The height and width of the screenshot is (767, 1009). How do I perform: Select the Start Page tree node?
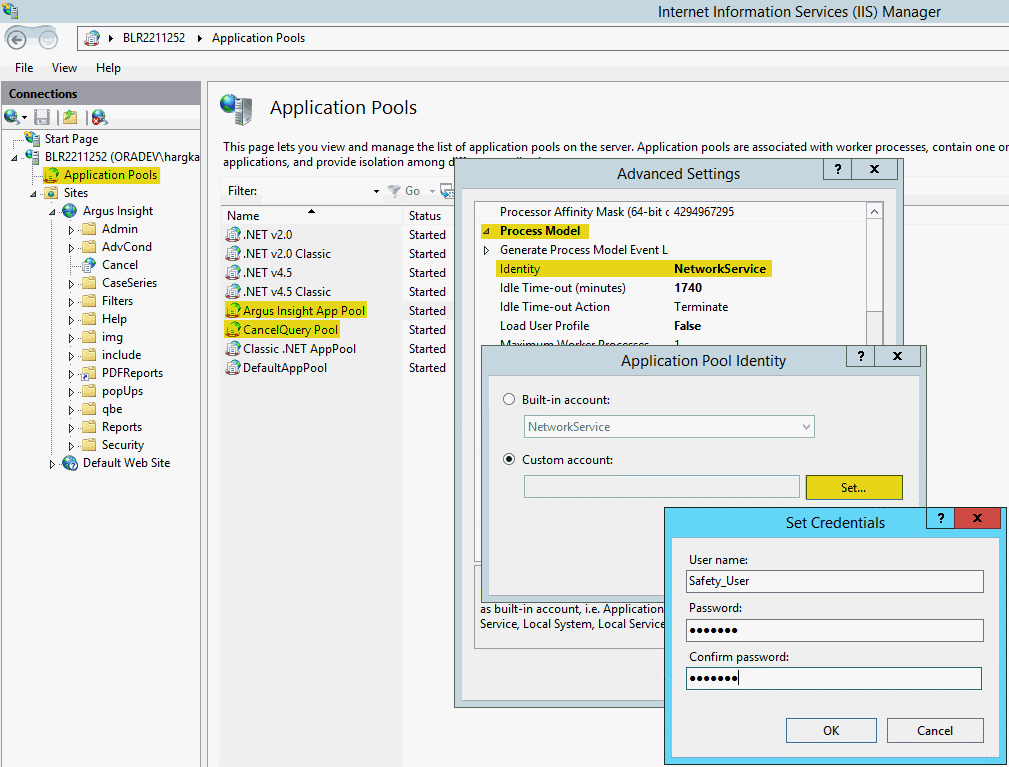tap(70, 139)
